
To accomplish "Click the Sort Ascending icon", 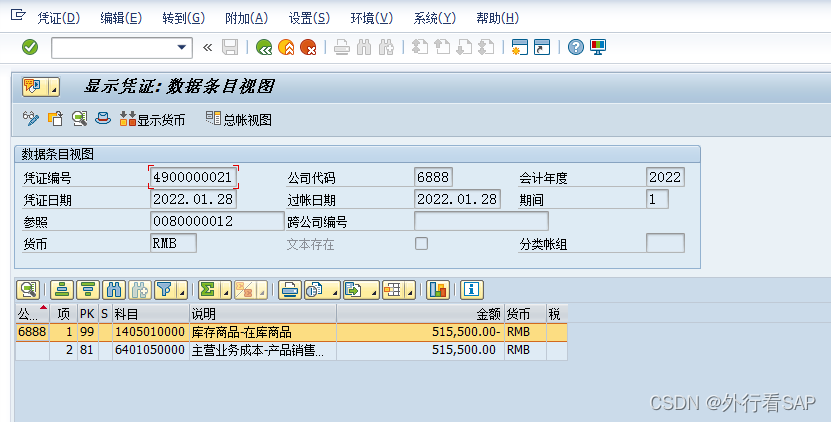I will 62,290.
